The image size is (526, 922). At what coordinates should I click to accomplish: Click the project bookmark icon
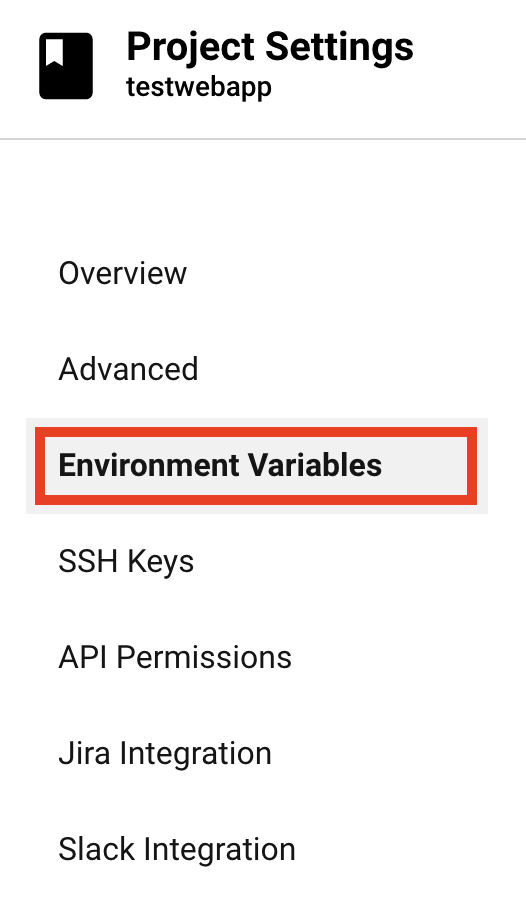coord(66,66)
